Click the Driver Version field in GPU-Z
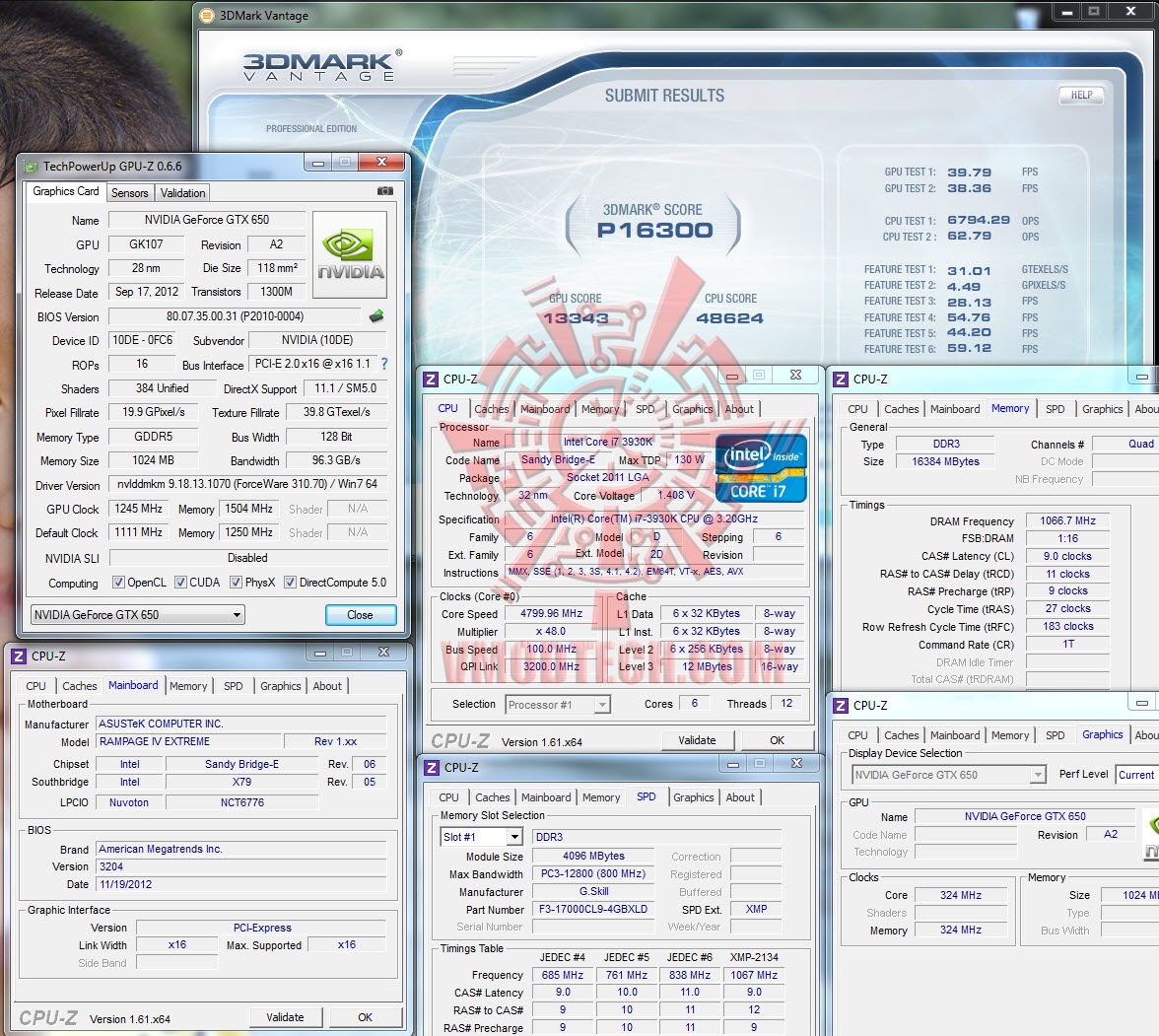This screenshot has height=1036, width=1159. point(247,484)
